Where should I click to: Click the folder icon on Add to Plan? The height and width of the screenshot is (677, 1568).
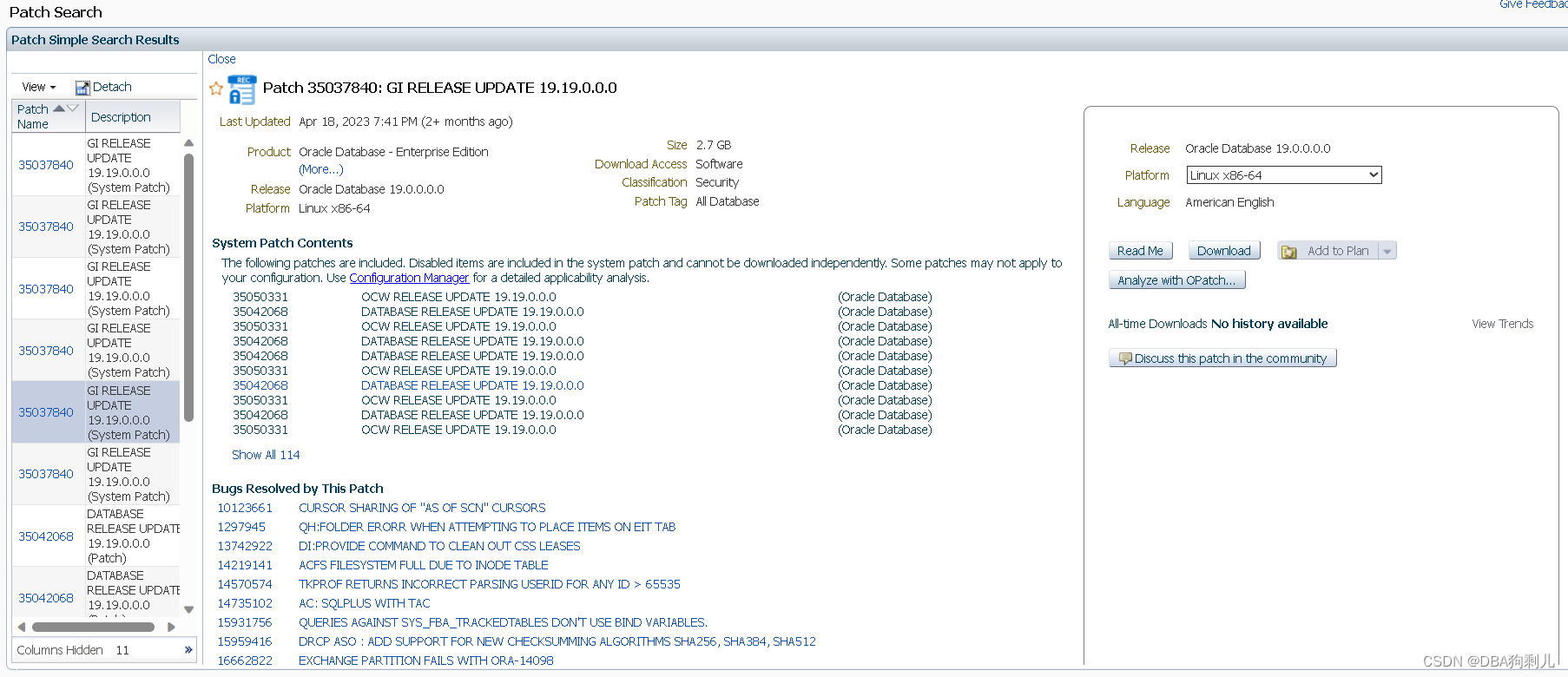[x=1289, y=252]
